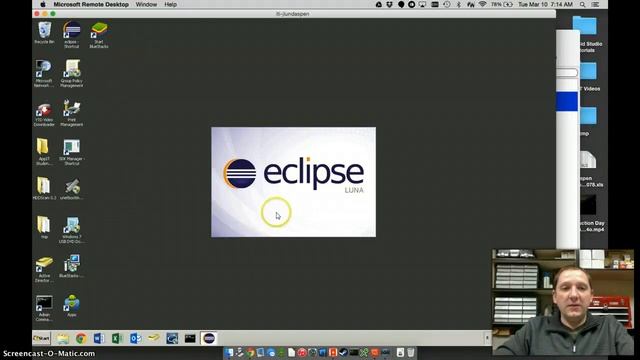640x360 pixels.
Task: Launch the eclipse Shortcut desktop icon
Action: tap(71, 35)
